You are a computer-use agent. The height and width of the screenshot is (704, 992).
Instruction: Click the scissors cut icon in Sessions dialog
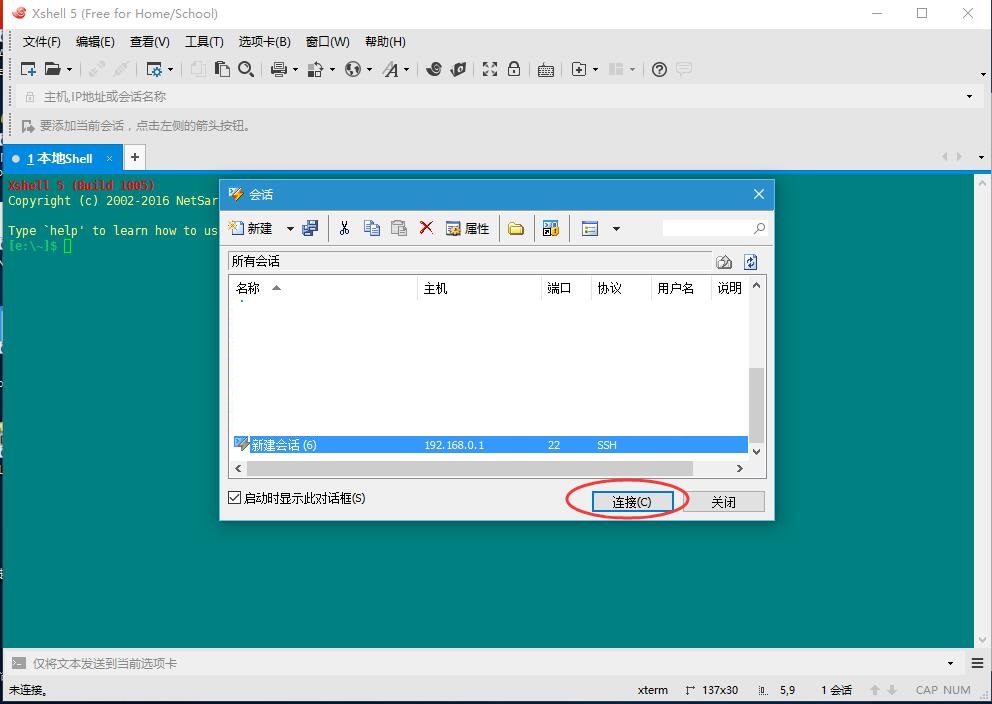pos(344,228)
